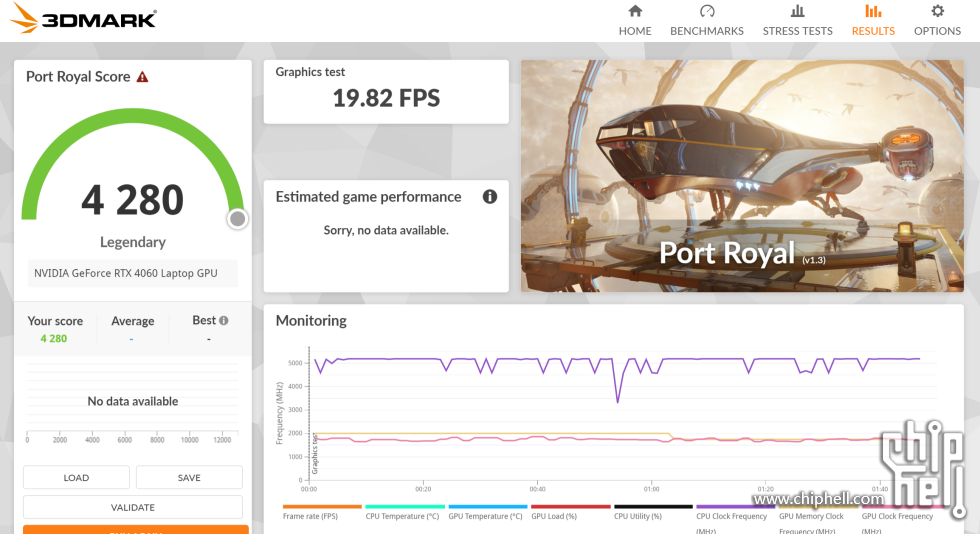Click the Graphics test heading
This screenshot has width=980, height=534.
coord(310,72)
